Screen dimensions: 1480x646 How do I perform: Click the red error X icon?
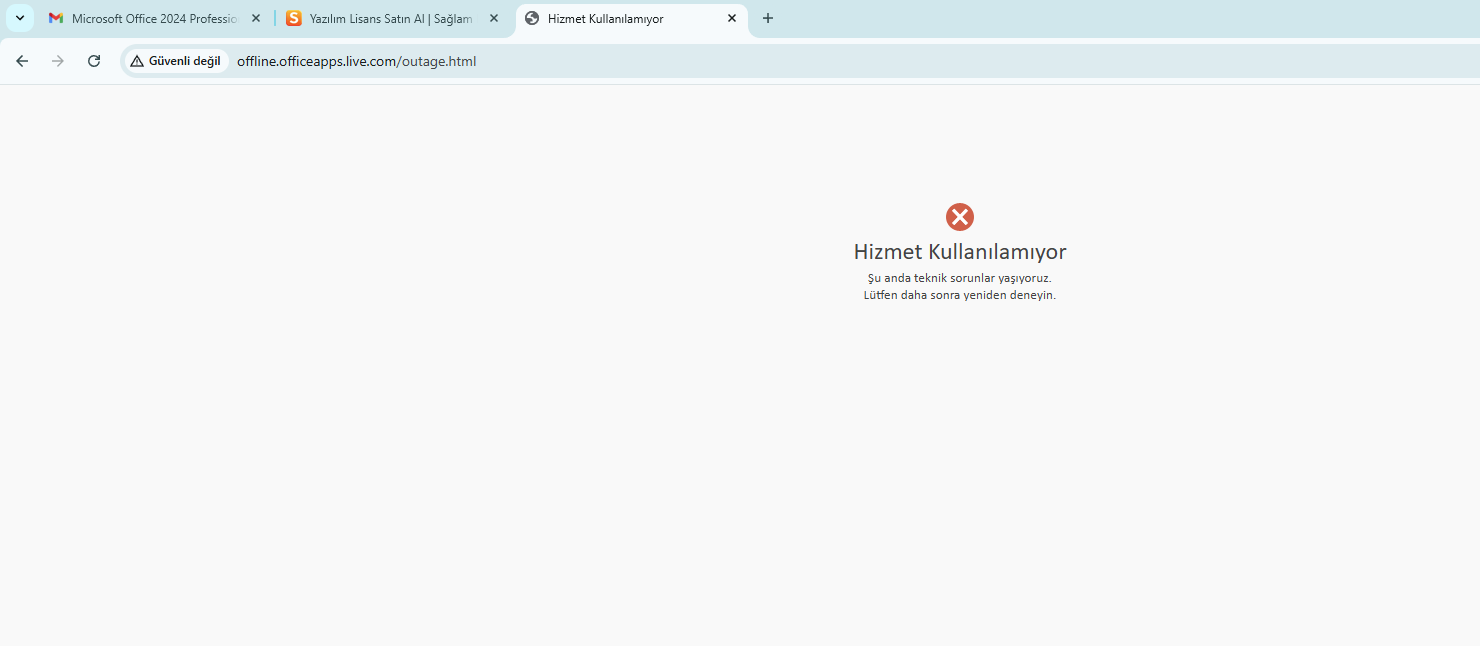click(x=960, y=217)
